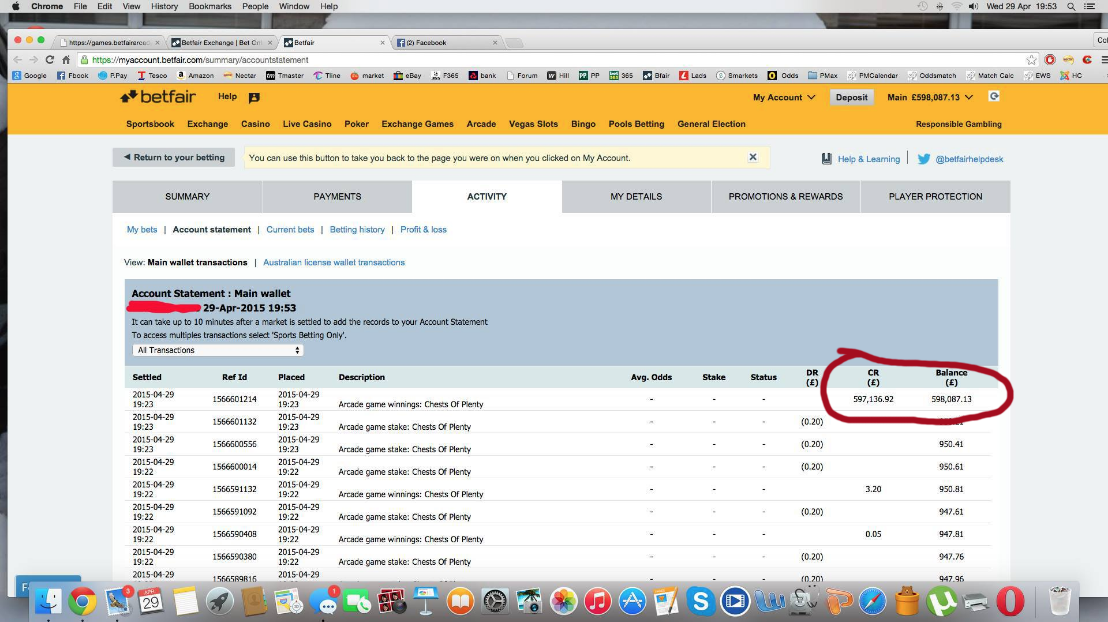The height and width of the screenshot is (622, 1108).
Task: Switch to the Facebook browser tab
Action: coord(446,42)
